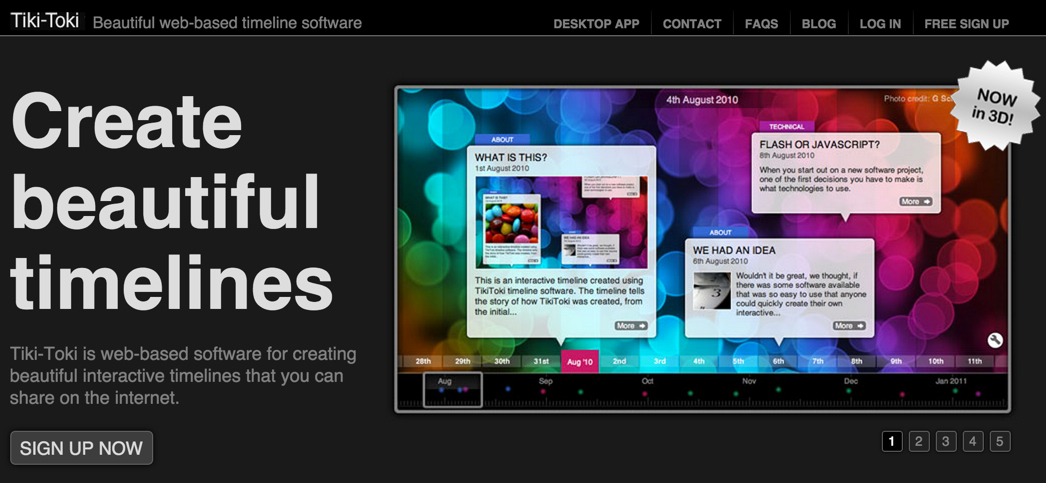
Task: Open the Contact page
Action: coord(692,24)
